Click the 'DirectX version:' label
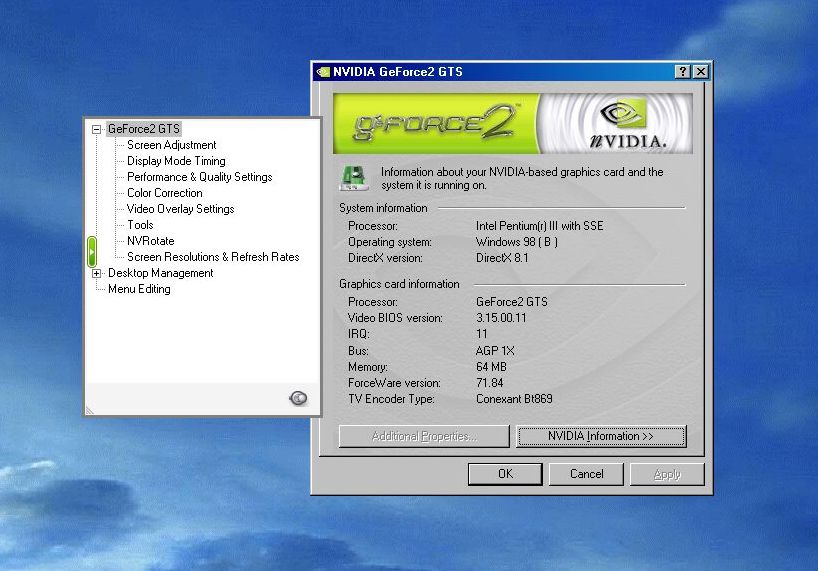This screenshot has height=571, width=818. point(386,258)
